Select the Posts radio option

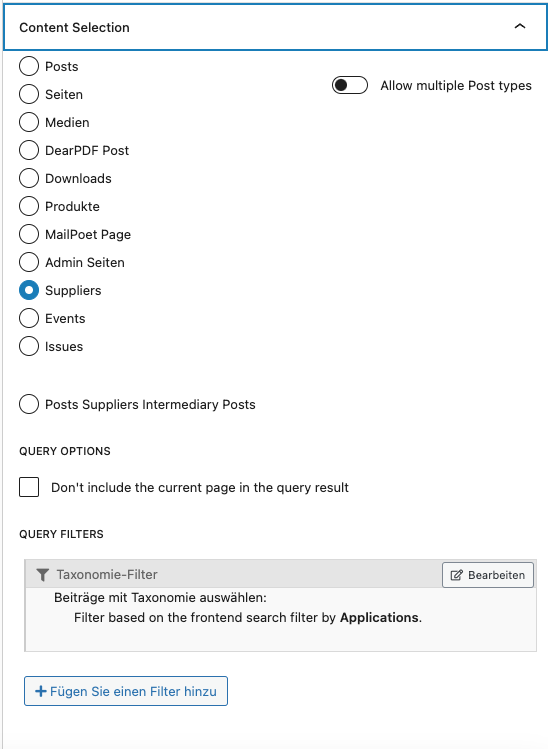point(29,66)
